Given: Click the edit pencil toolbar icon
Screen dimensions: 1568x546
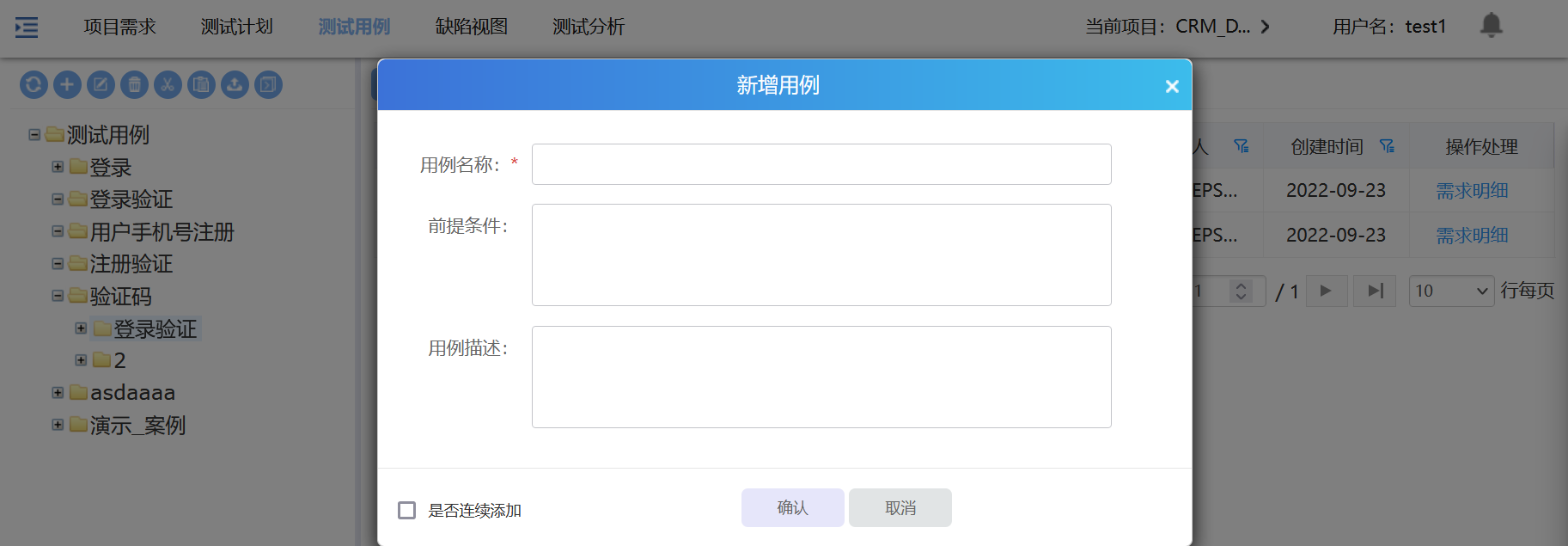Looking at the screenshot, I should pyautogui.click(x=101, y=84).
